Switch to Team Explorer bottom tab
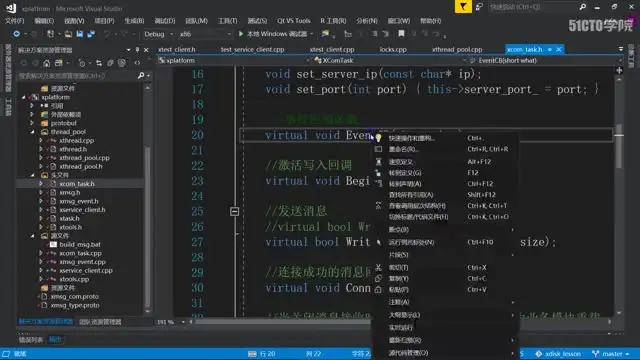Screen dimensions: 640x360 [x=100, y=322]
